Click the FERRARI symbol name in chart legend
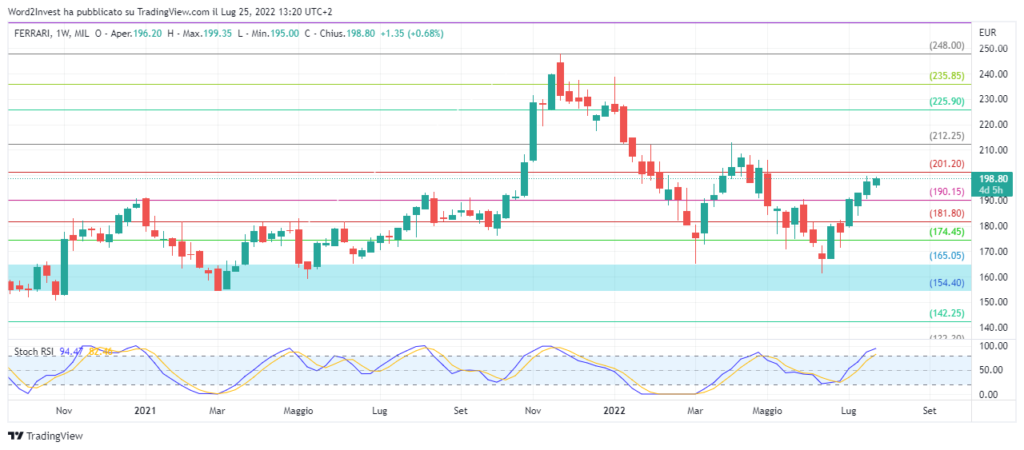 (38, 33)
